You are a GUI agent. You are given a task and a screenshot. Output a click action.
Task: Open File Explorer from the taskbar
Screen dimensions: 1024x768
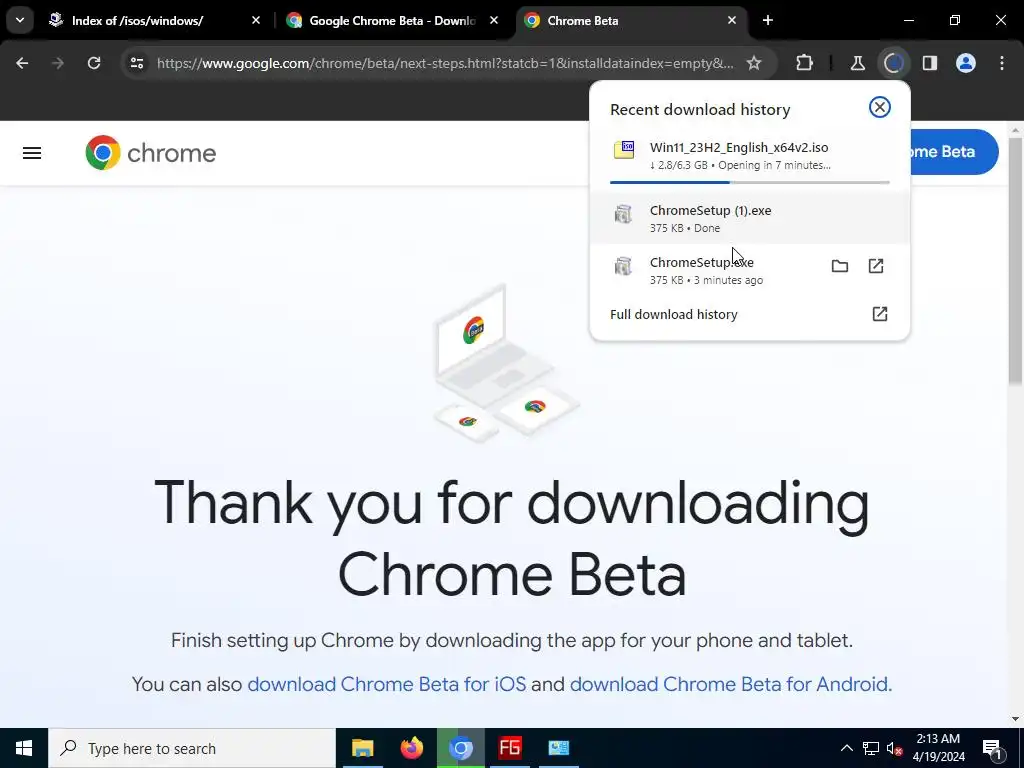pos(362,748)
